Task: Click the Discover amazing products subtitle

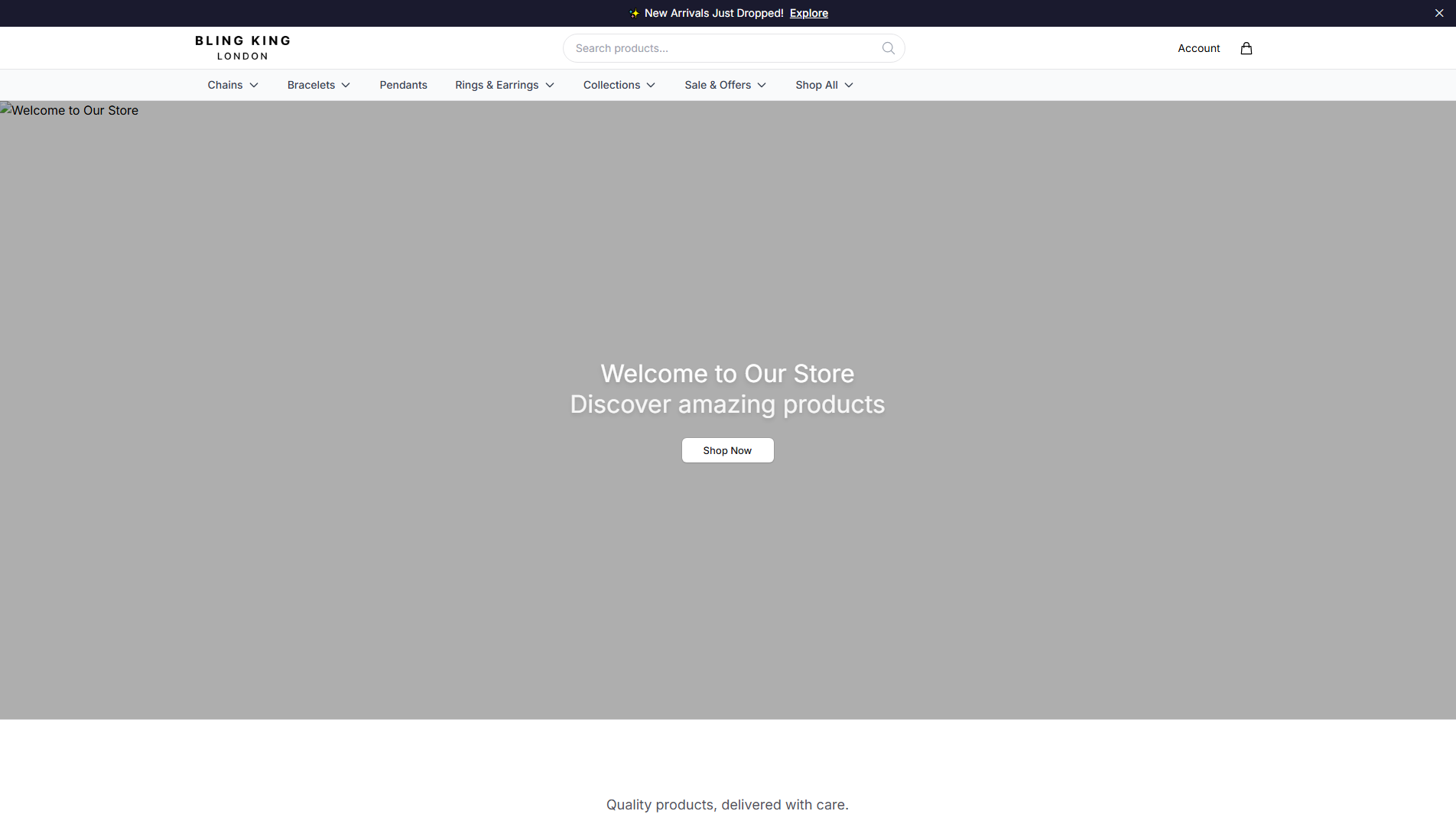Action: click(x=727, y=404)
